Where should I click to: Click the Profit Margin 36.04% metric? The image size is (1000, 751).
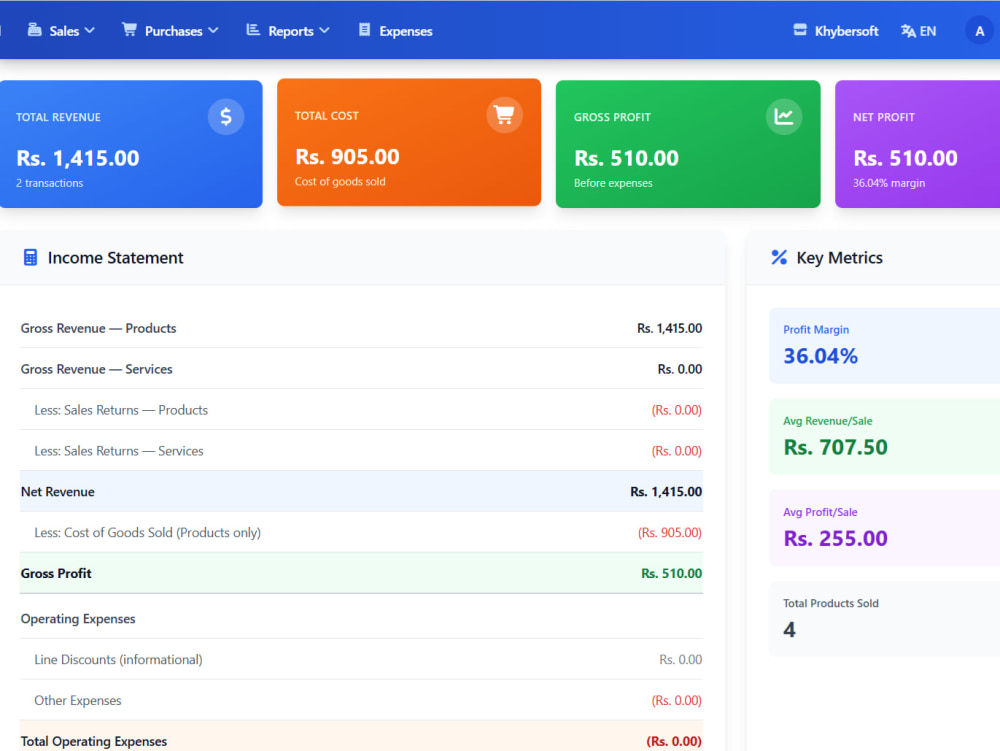pos(885,346)
